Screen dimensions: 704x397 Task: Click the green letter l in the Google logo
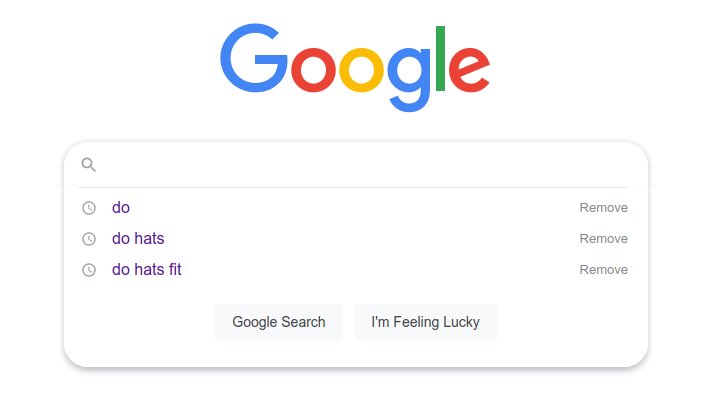coord(440,58)
